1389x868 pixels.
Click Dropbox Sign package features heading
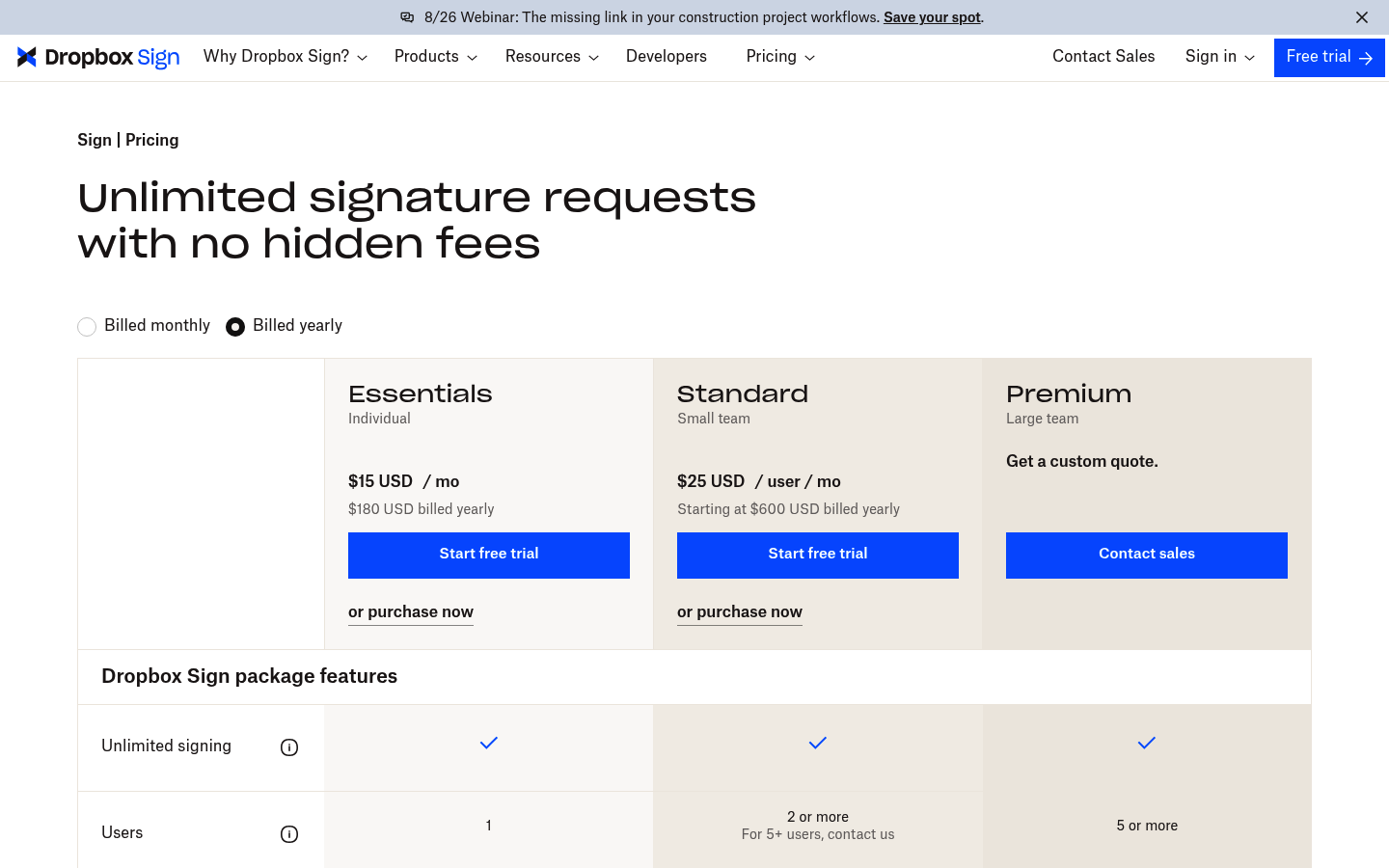(x=249, y=676)
